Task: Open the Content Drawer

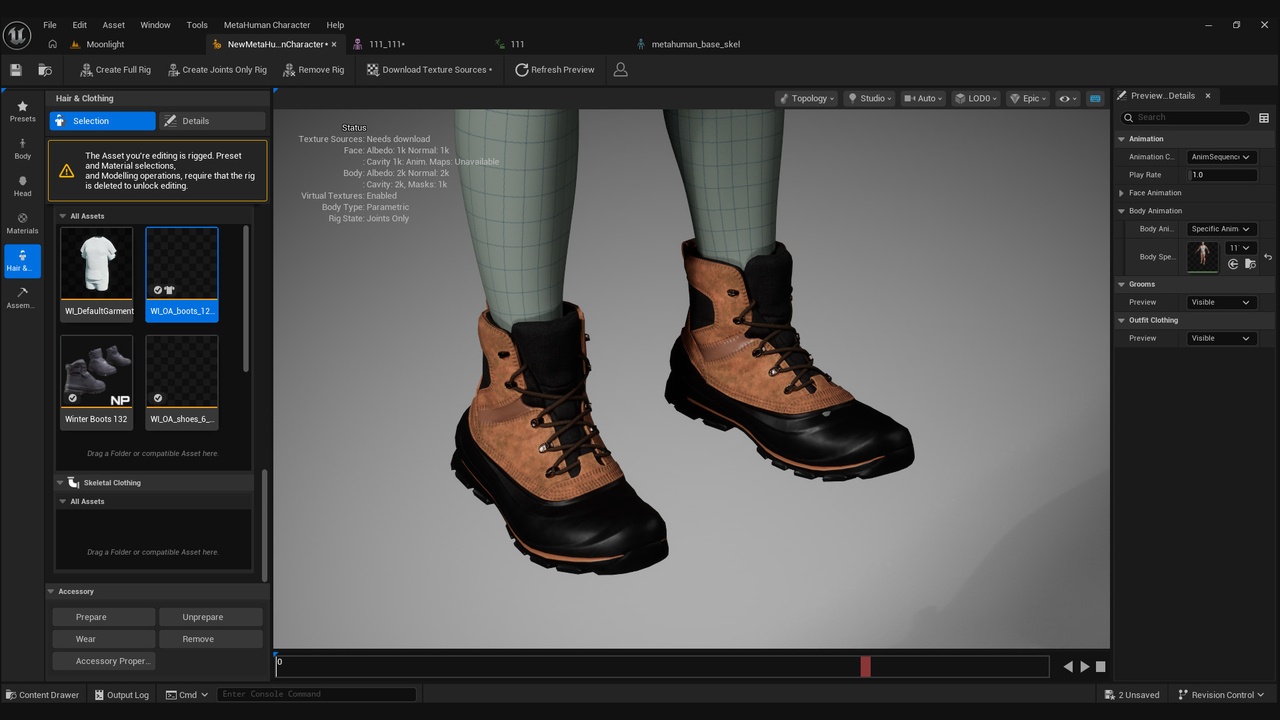Action: 42,695
